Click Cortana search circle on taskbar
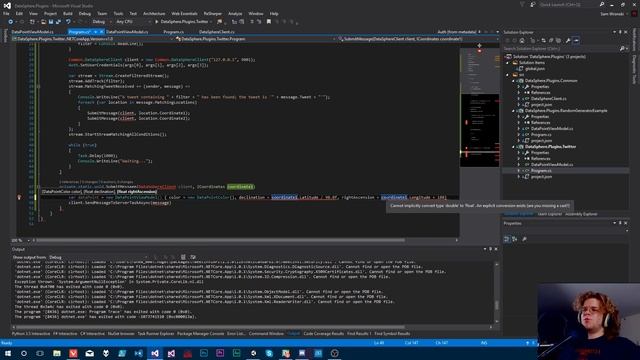This screenshot has width=640, height=360. tap(24, 353)
